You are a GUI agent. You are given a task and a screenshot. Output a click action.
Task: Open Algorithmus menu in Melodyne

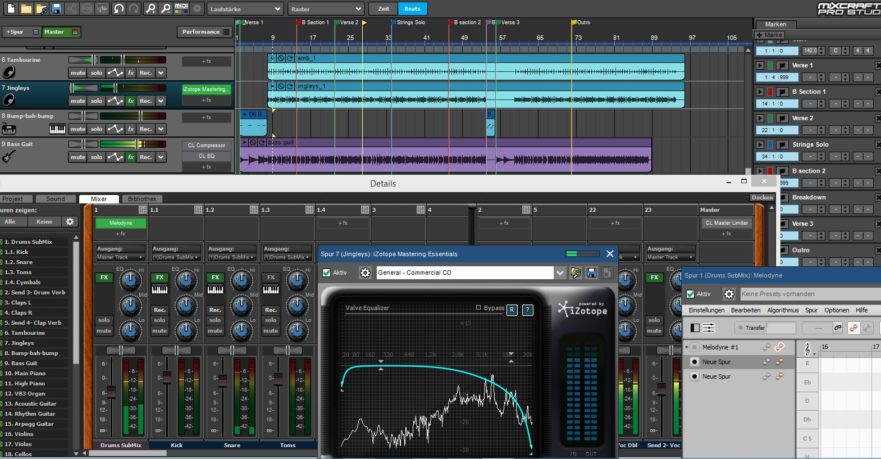(782, 310)
